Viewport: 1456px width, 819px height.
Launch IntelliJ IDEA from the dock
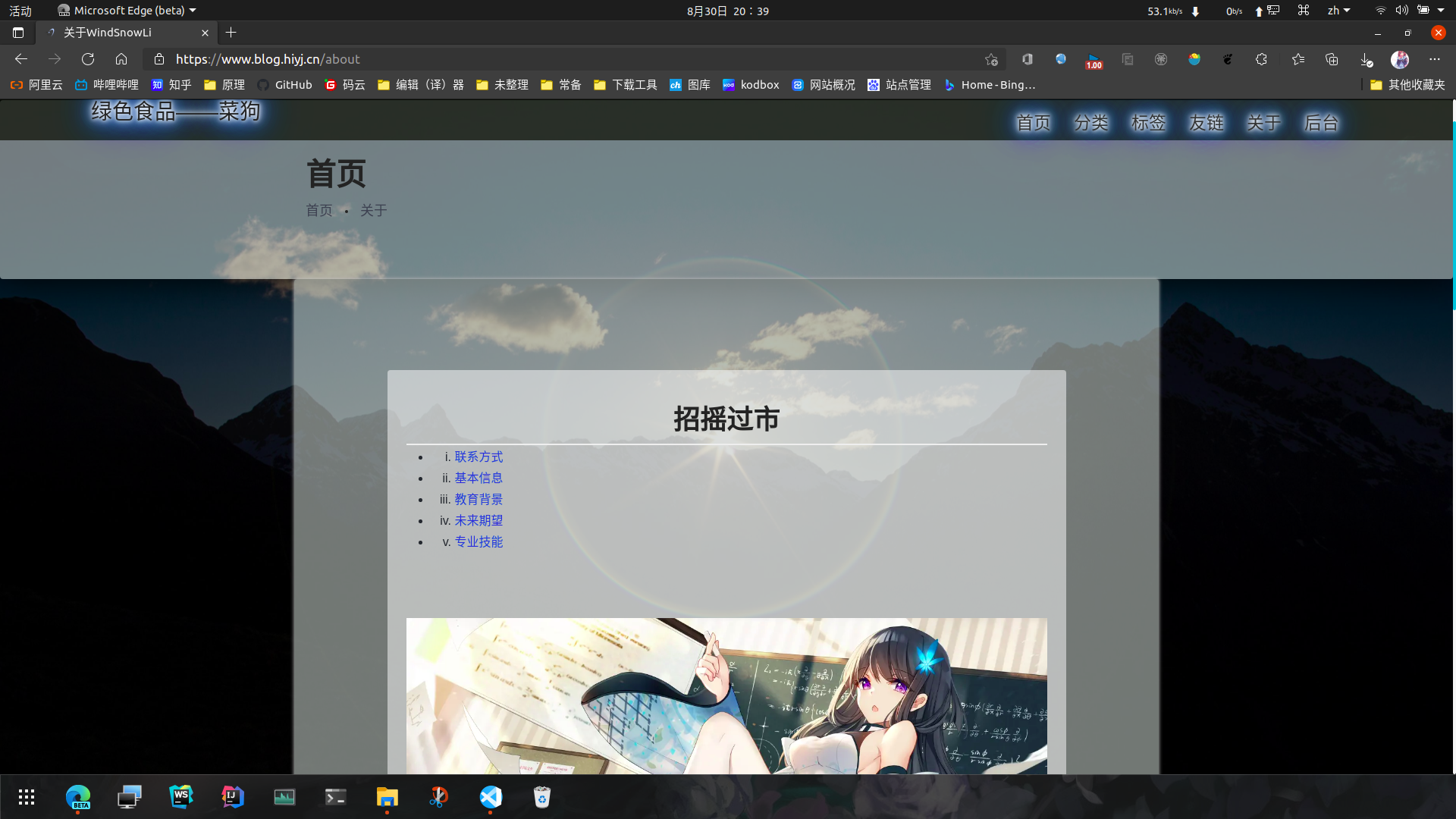click(x=233, y=797)
